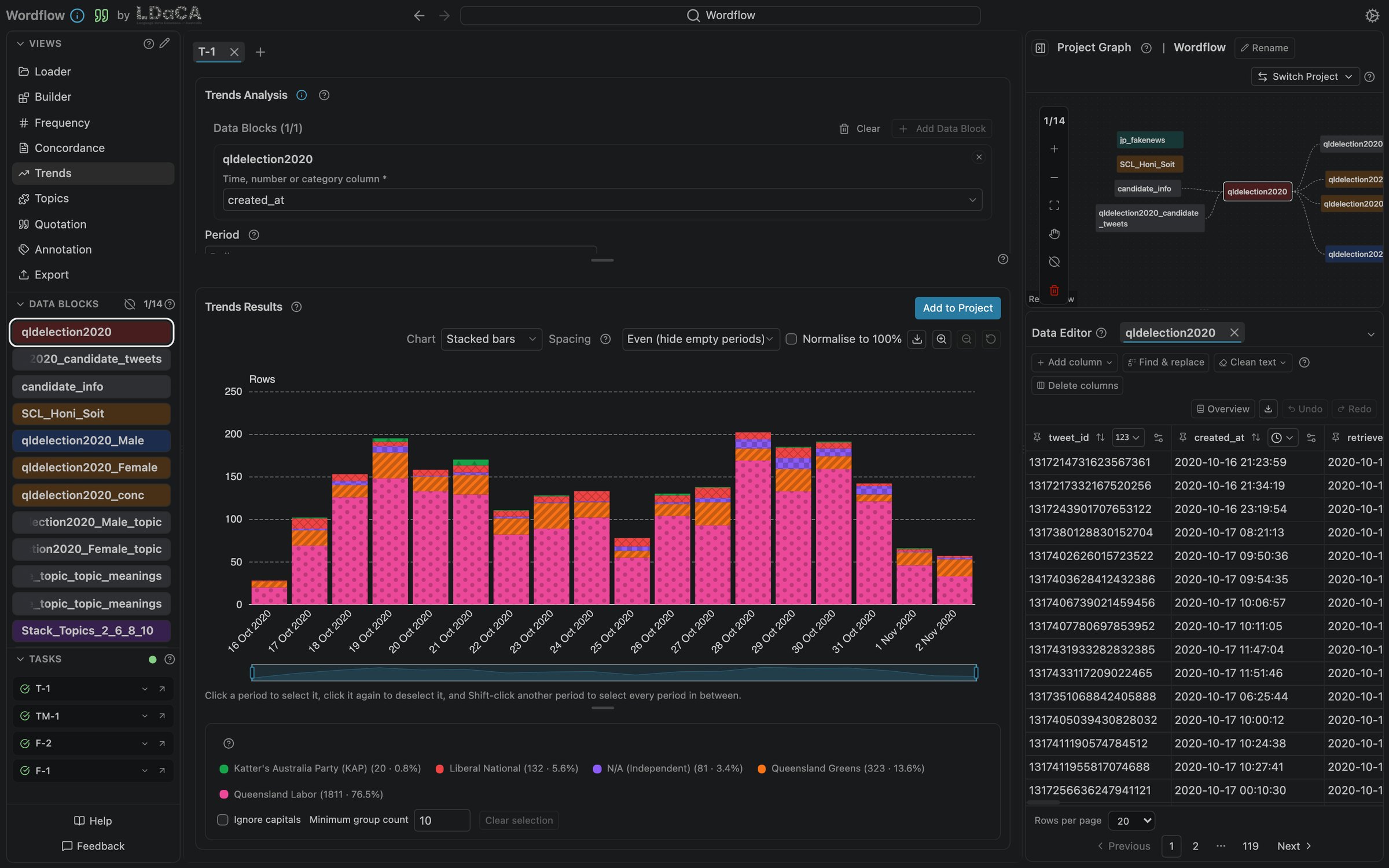Viewport: 1389px width, 868px height.
Task: Toggle Queensland Labor legend series
Action: 301,795
